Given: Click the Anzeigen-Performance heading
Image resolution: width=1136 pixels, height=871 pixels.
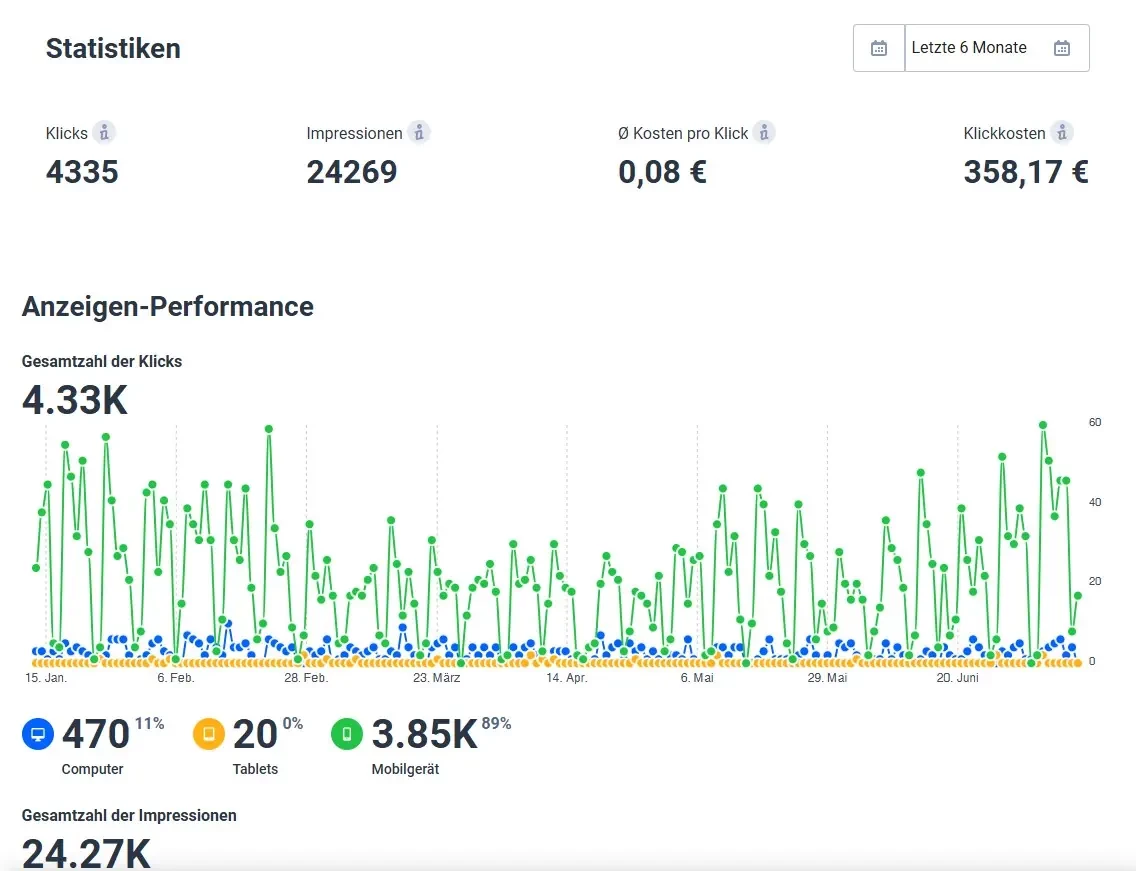Looking at the screenshot, I should coord(168,306).
